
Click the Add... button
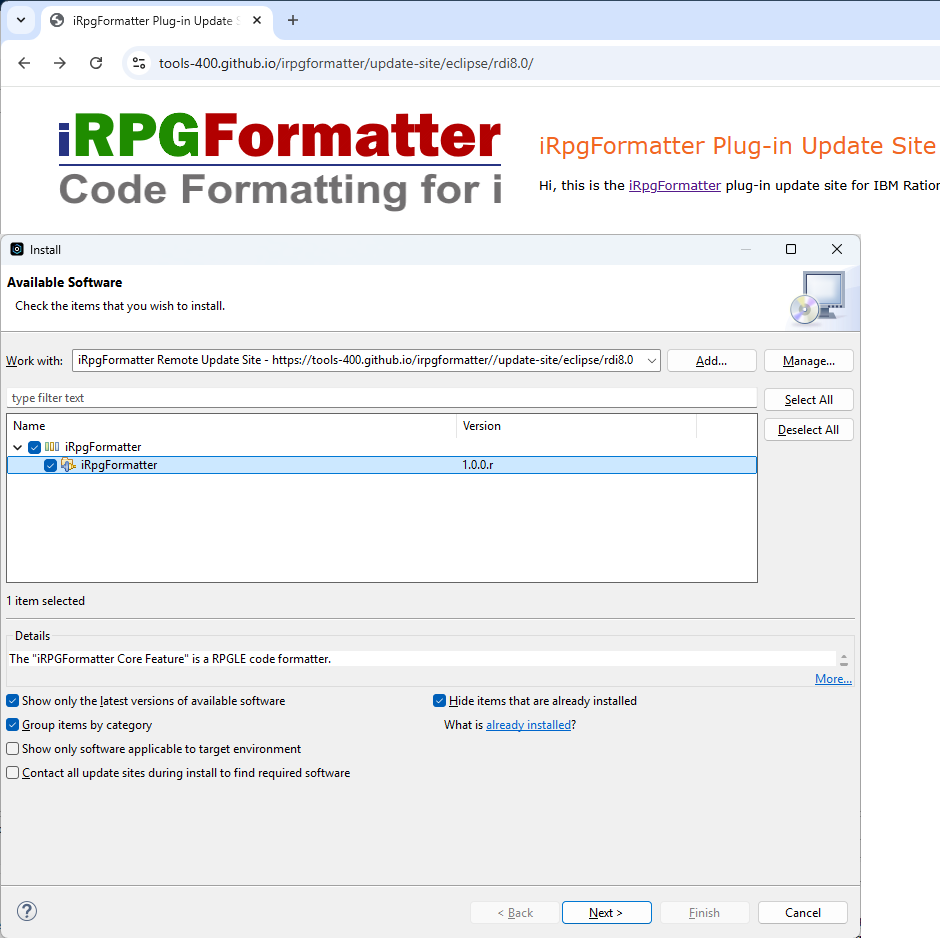point(712,361)
